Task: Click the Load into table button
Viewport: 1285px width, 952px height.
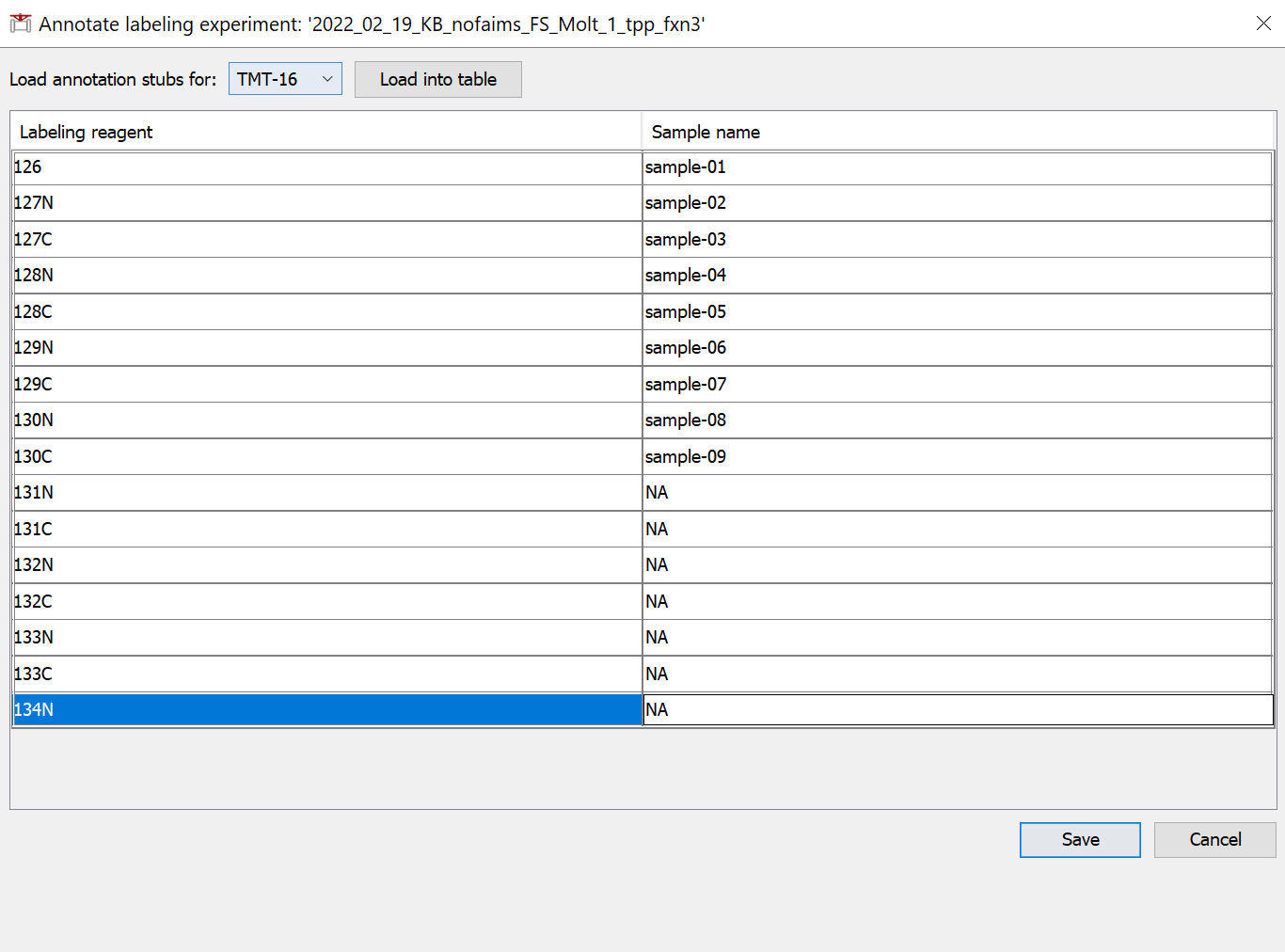Action: (437, 79)
